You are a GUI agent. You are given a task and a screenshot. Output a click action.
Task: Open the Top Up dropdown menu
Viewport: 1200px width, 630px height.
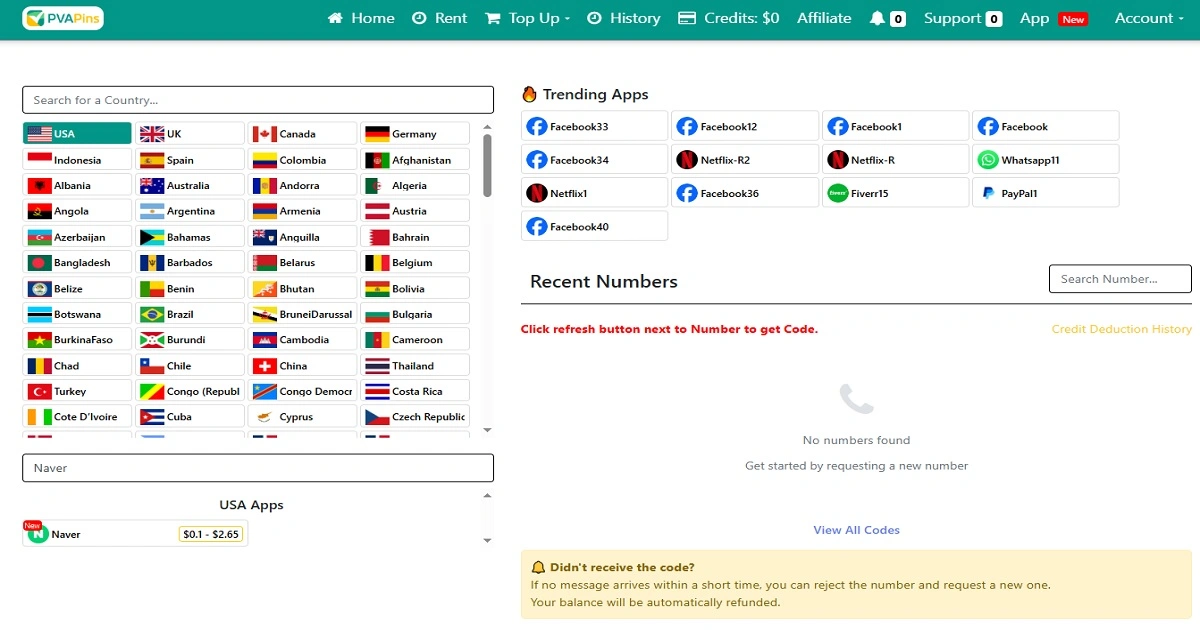coord(527,18)
